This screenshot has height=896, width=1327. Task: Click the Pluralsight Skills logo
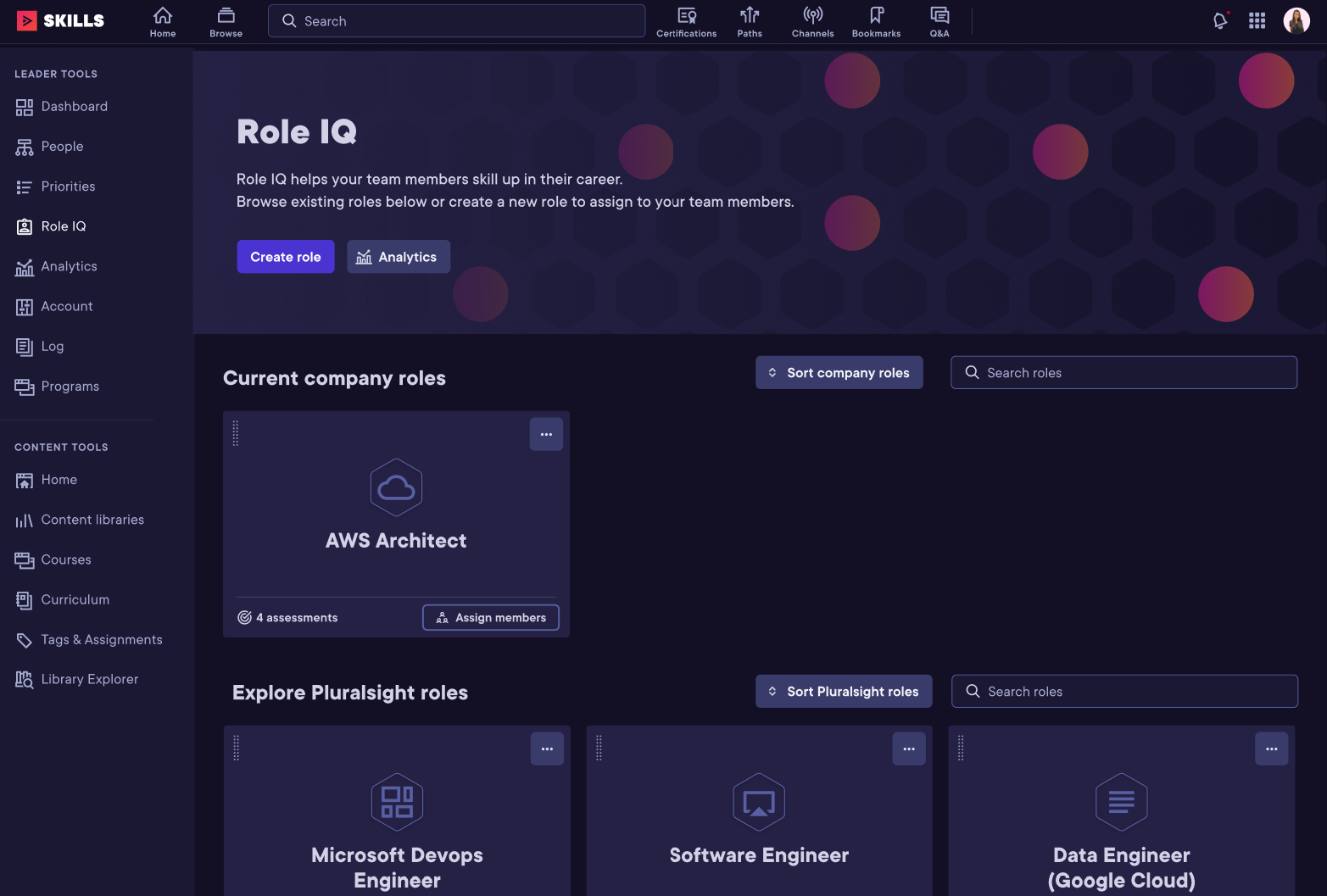tap(60, 20)
